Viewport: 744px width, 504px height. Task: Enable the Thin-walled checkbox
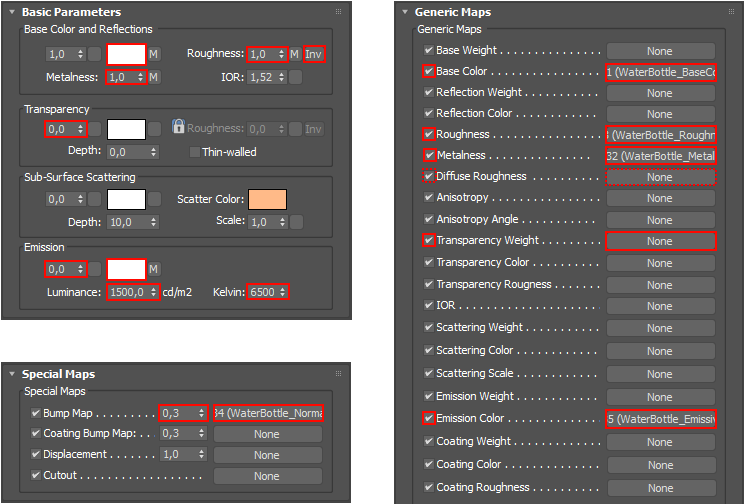(194, 152)
